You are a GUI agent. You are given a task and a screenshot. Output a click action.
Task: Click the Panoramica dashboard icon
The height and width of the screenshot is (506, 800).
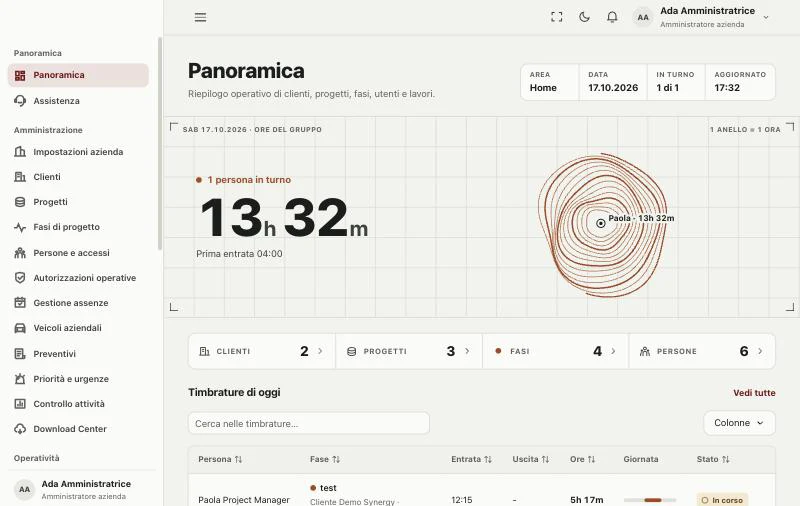pyautogui.click(x=20, y=75)
